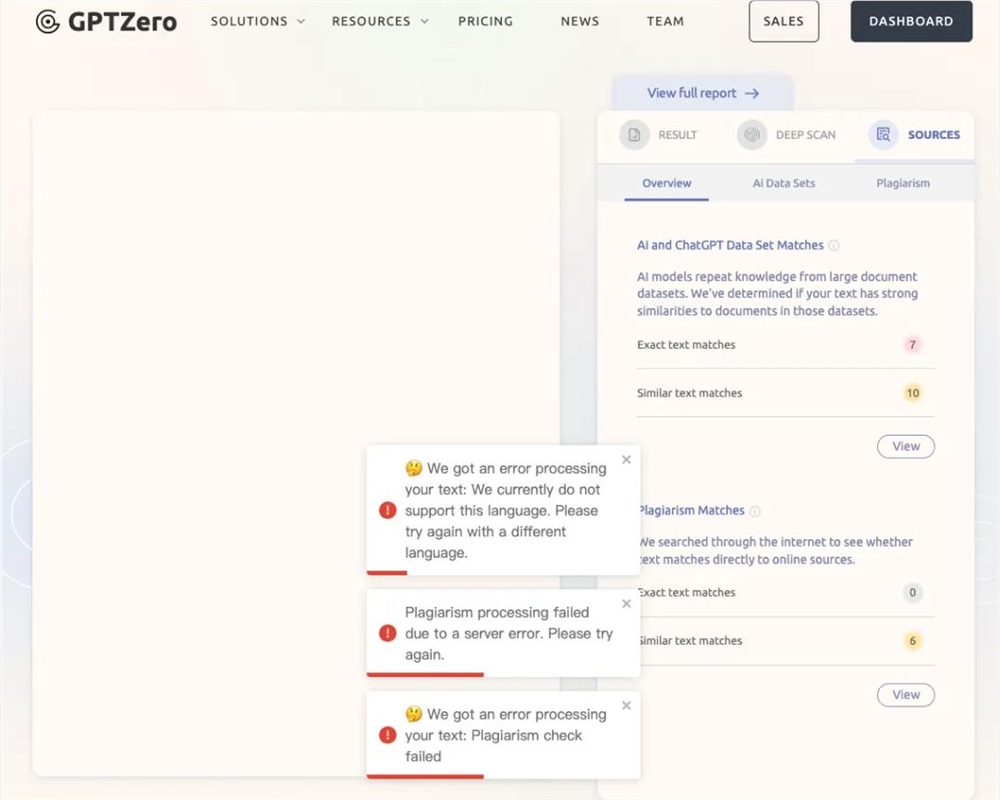Click the AI and ChatGPT Data Set Matches heading
Viewport: 1000px width, 800px height.
(730, 245)
